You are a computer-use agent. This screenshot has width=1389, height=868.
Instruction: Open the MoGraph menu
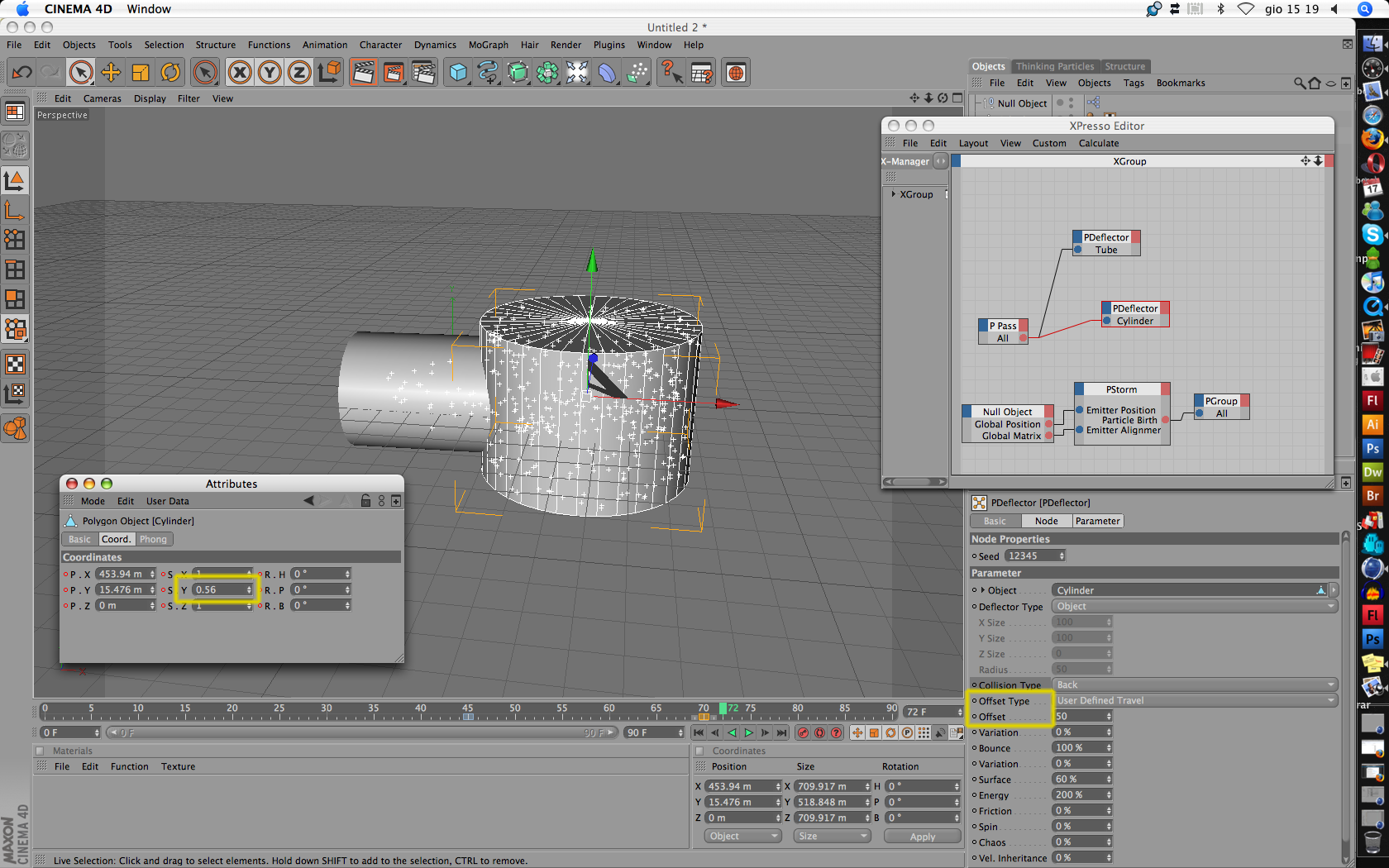(488, 45)
